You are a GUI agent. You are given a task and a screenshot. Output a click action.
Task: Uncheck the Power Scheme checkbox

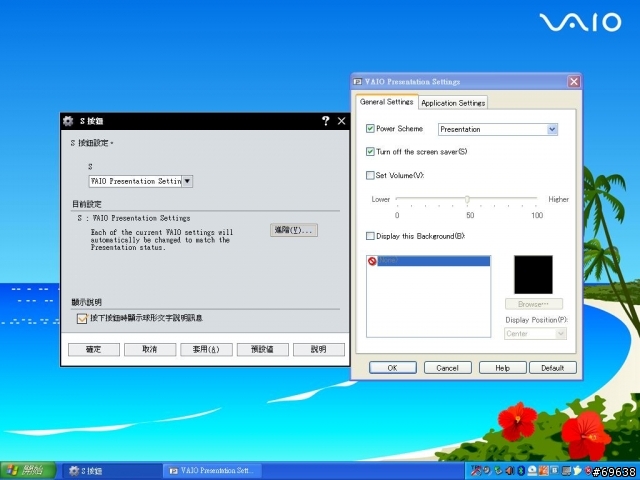coord(370,129)
